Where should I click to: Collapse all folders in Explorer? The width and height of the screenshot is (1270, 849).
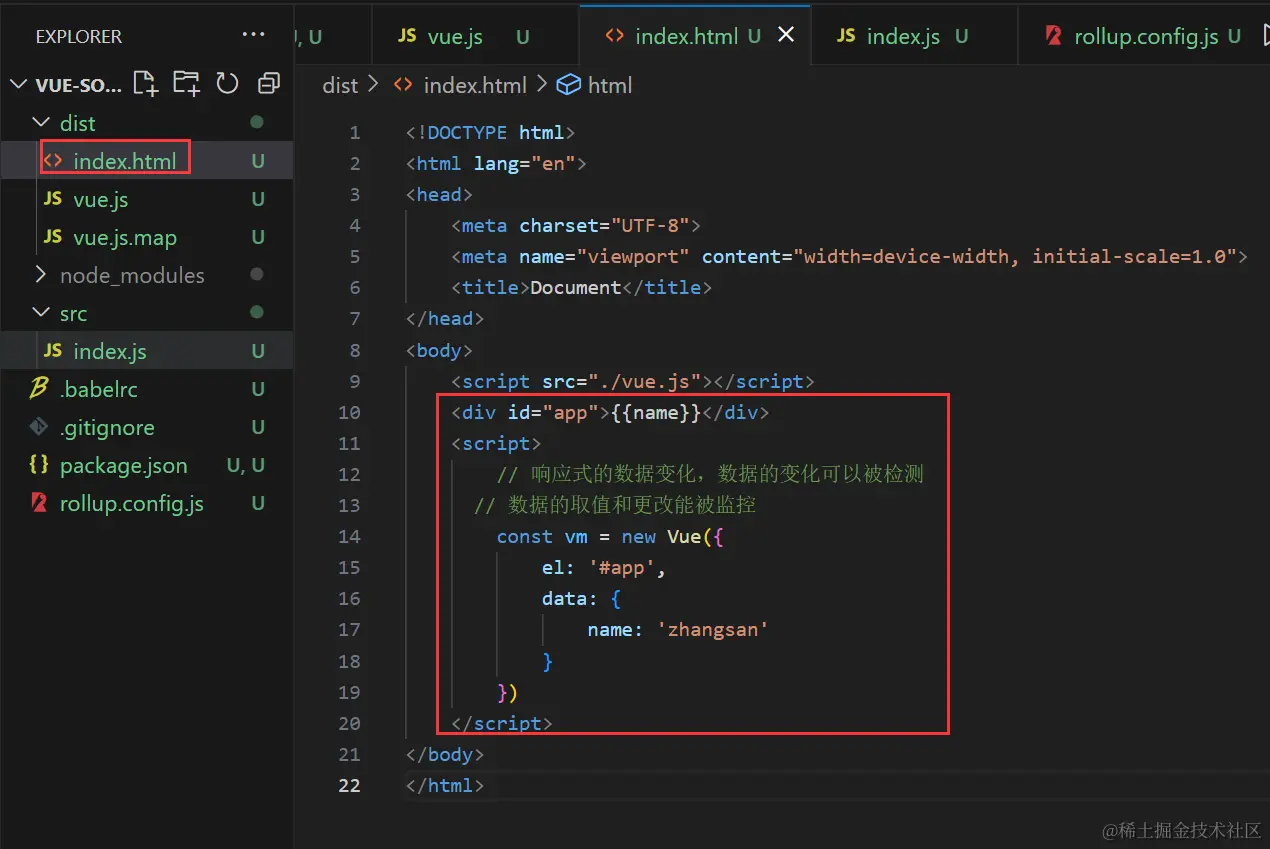[x=268, y=84]
